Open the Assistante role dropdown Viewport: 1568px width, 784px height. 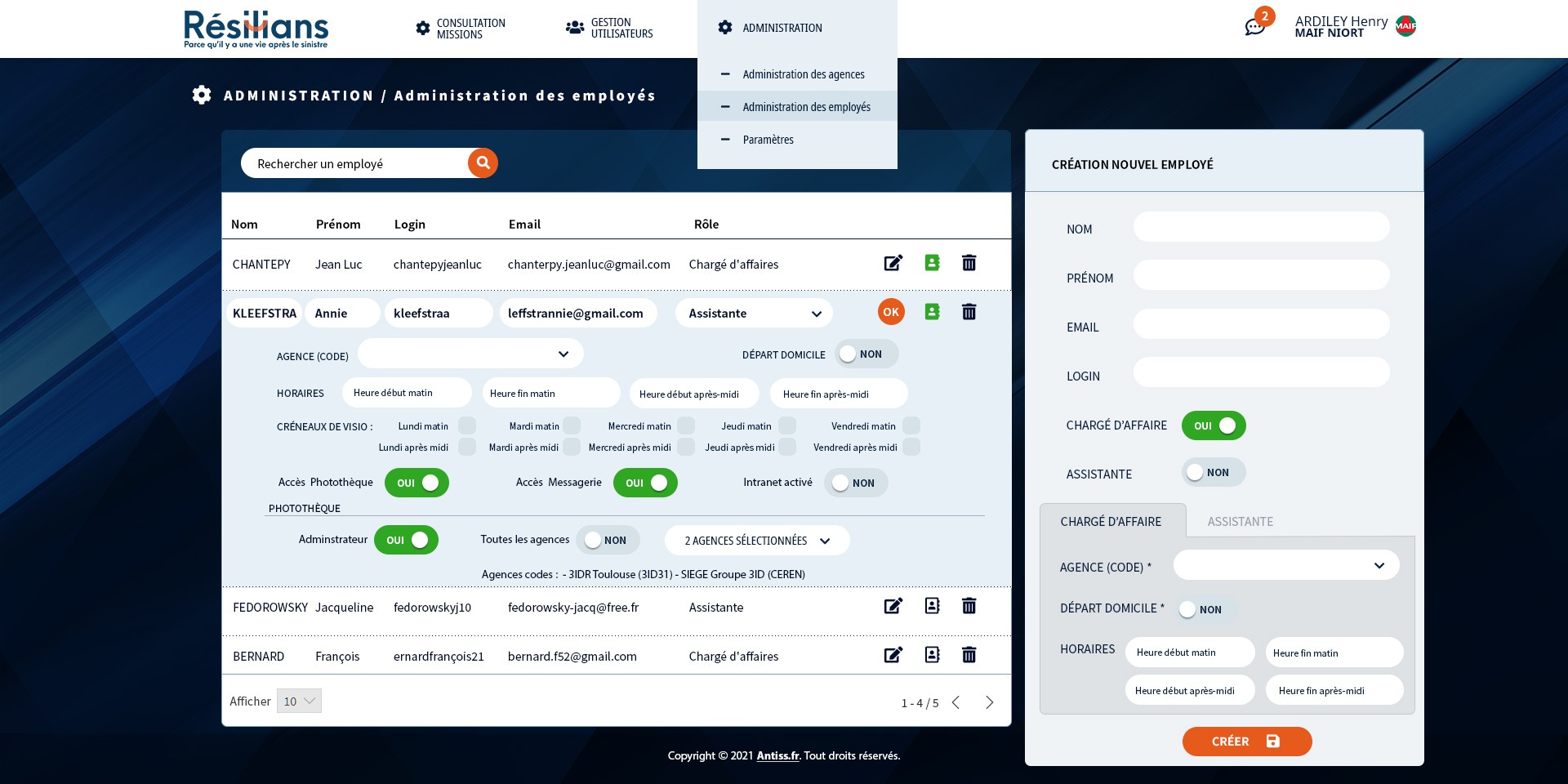point(753,313)
